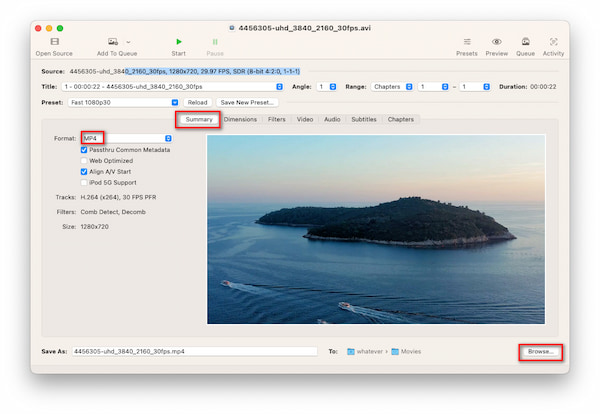This screenshot has height=414, width=600.
Task: Switch to the Dimensions tab
Action: (240, 119)
